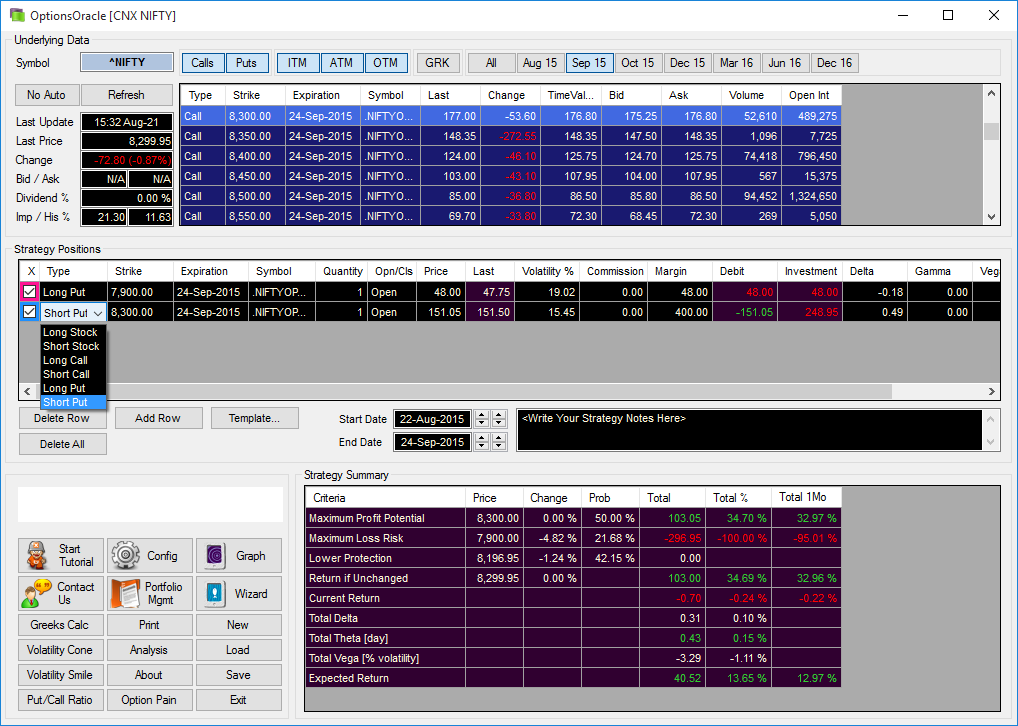Viewport: 1018px width, 726px height.
Task: Click the strategy positions scroll right arrow
Action: point(992,391)
